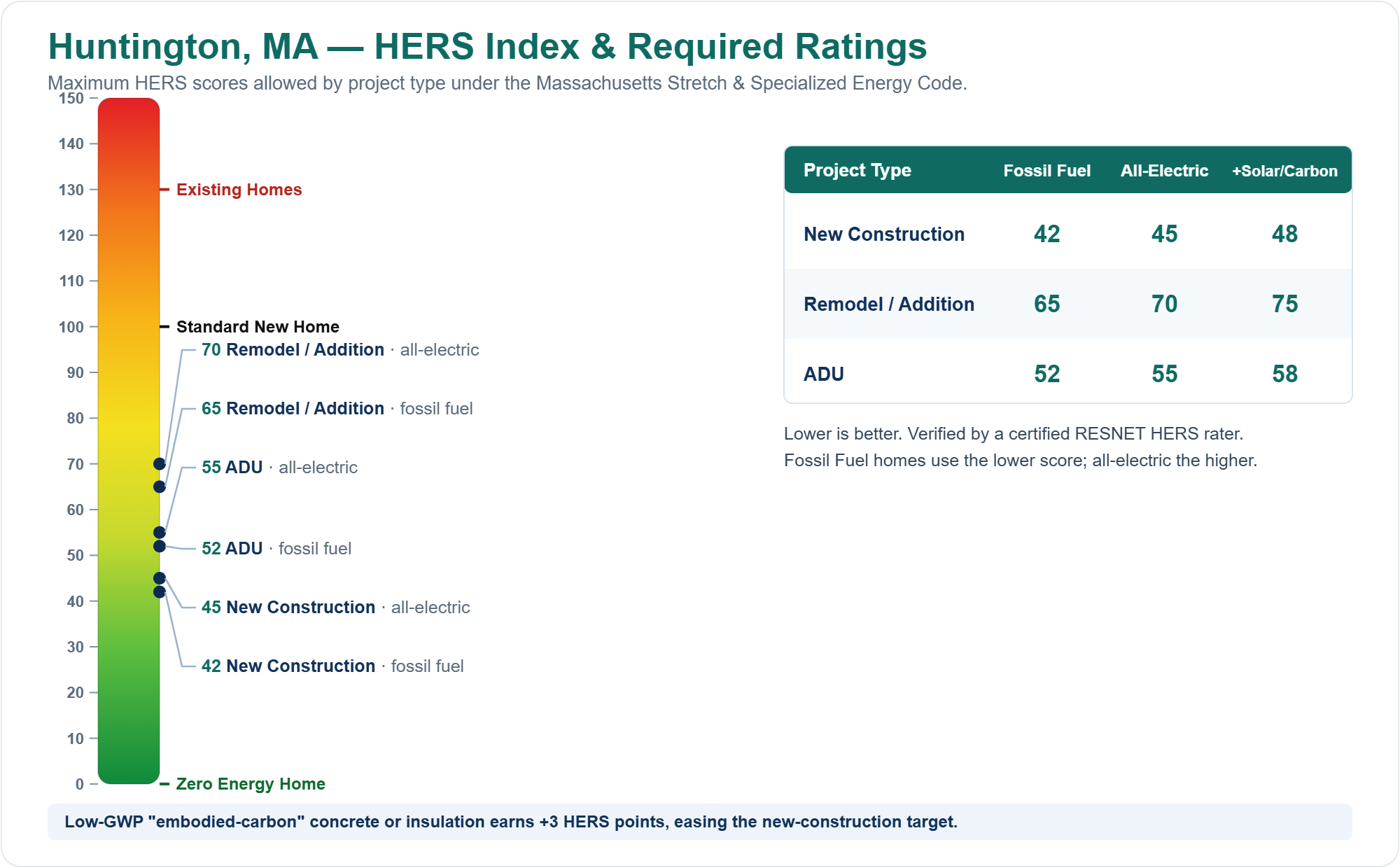
Task: Click the axis tick label 110
Action: tap(71, 281)
